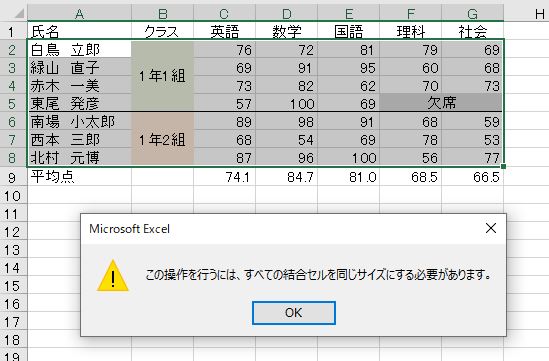Click the header cell 社会
Screen dimensions: 549x361
(472, 32)
